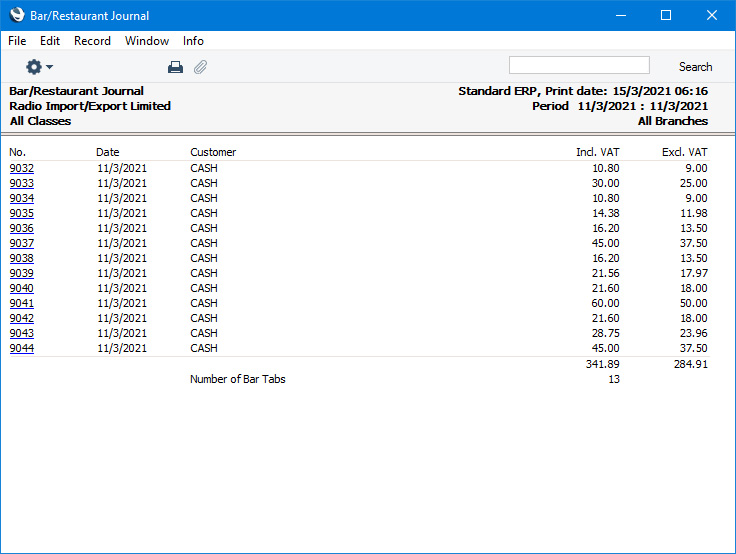
Task: Open bar tab 9032
Action: pos(22,168)
